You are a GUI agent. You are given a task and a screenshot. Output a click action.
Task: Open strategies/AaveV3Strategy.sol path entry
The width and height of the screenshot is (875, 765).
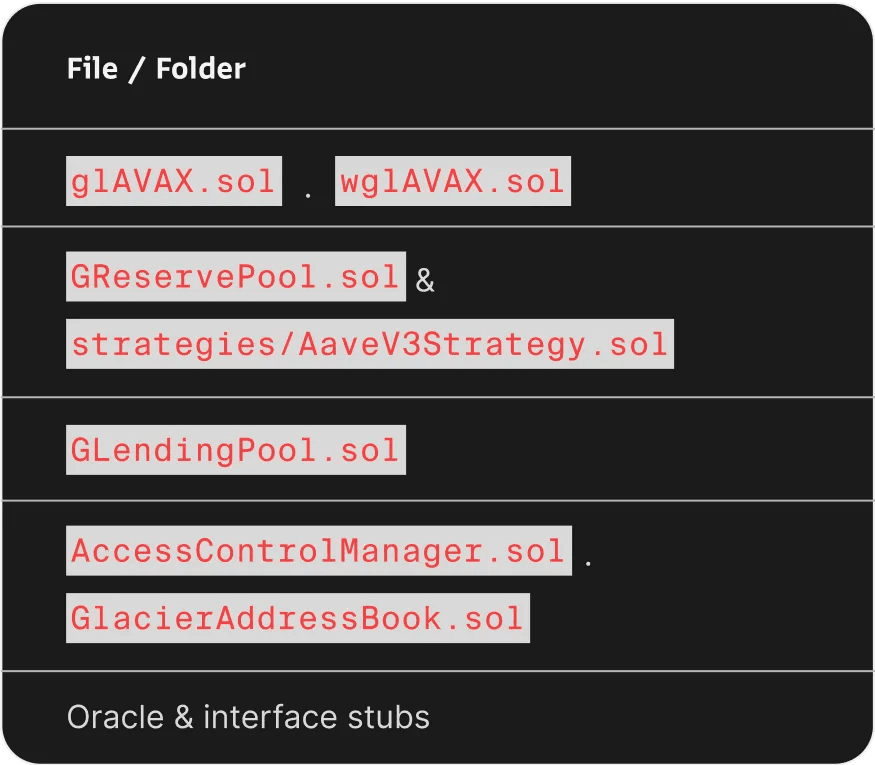click(369, 344)
